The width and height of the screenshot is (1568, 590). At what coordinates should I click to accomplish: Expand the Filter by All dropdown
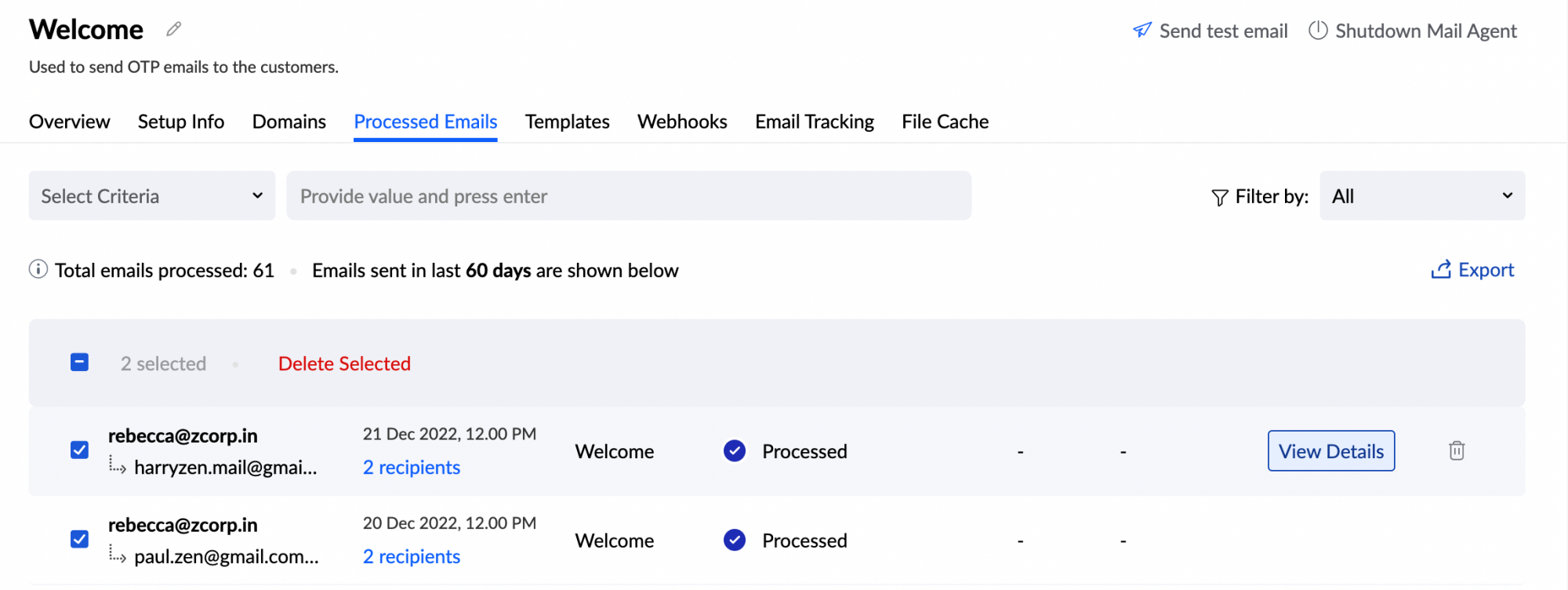coord(1422,196)
